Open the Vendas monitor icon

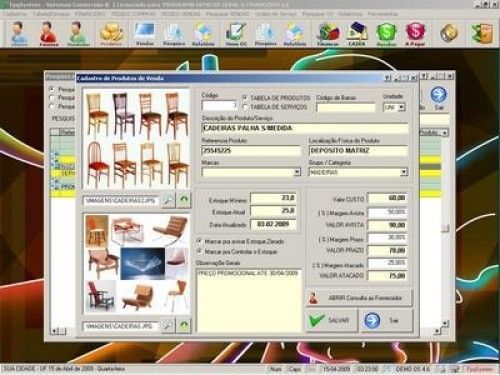tap(145, 34)
